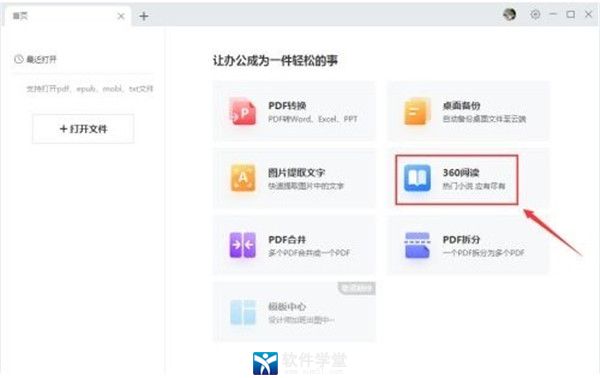Viewport: 600px width, 378px height.
Task: Close the application window
Action: click(589, 15)
